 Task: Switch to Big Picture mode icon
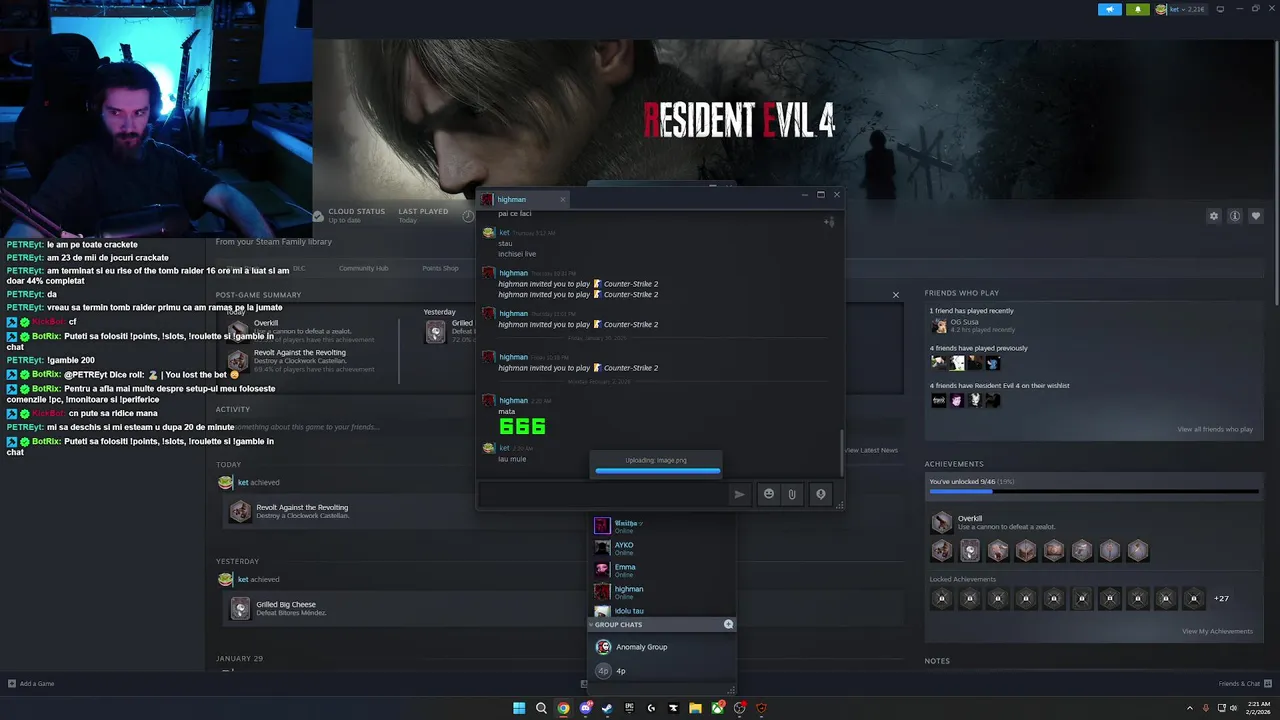click(x=1220, y=9)
